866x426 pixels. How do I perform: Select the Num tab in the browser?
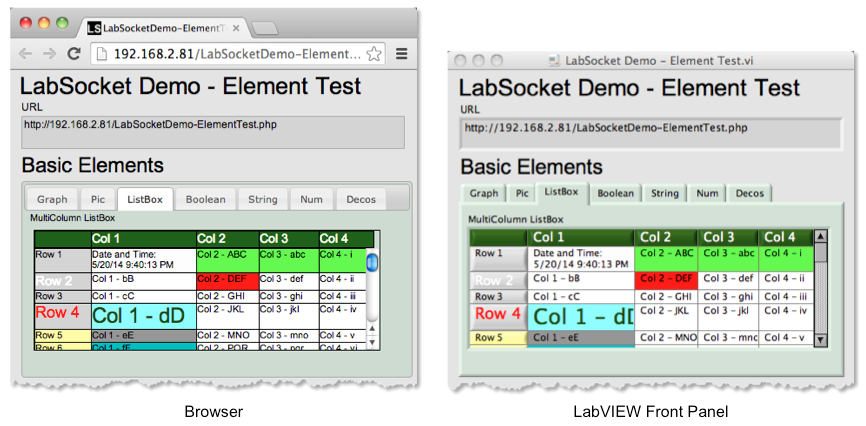[x=311, y=199]
